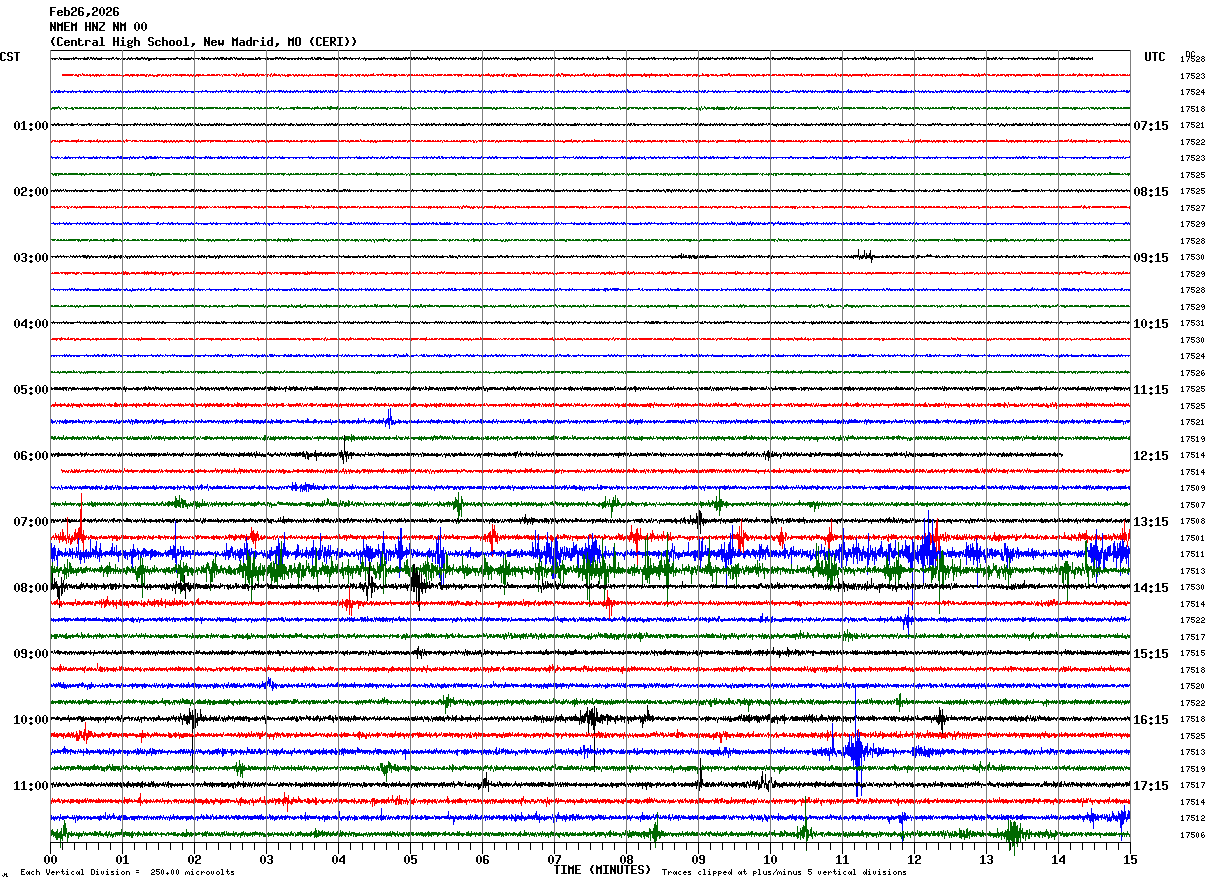
Task: Pick the 07:15 UTC time label
Action: pyautogui.click(x=1151, y=126)
